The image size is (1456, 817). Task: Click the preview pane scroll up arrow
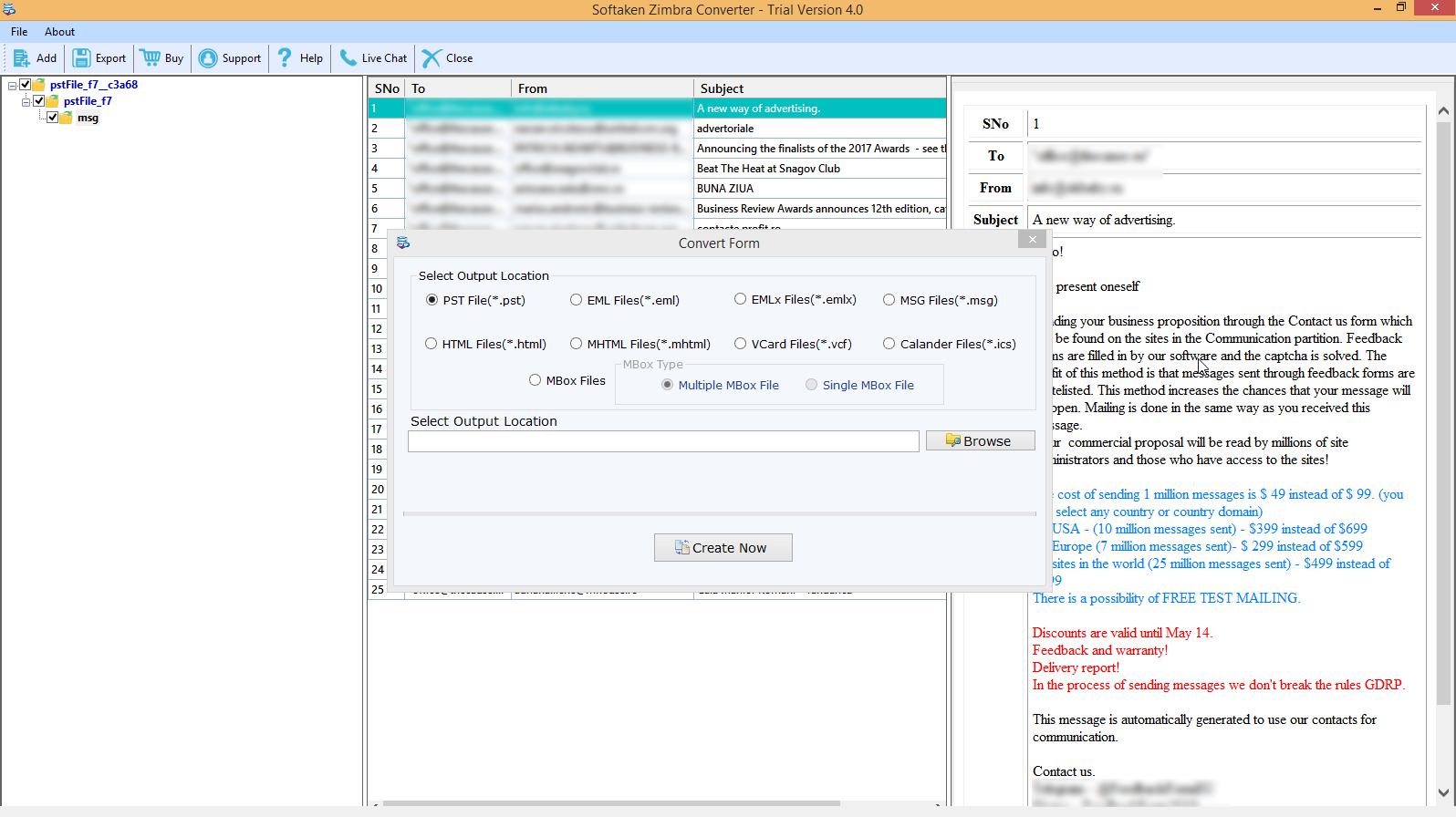[1443, 111]
